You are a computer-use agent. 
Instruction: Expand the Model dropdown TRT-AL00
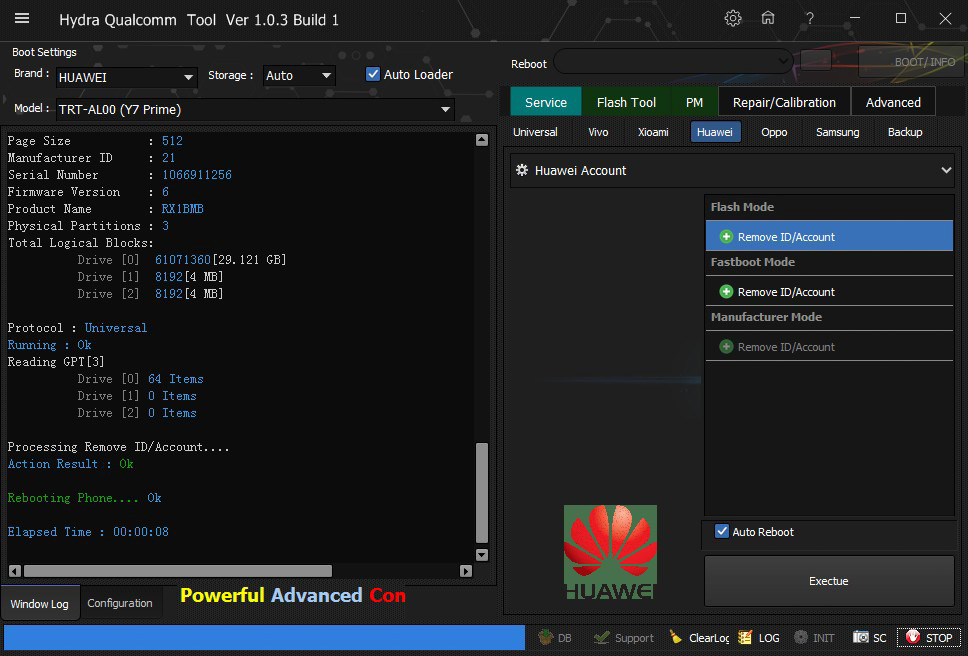(x=445, y=109)
